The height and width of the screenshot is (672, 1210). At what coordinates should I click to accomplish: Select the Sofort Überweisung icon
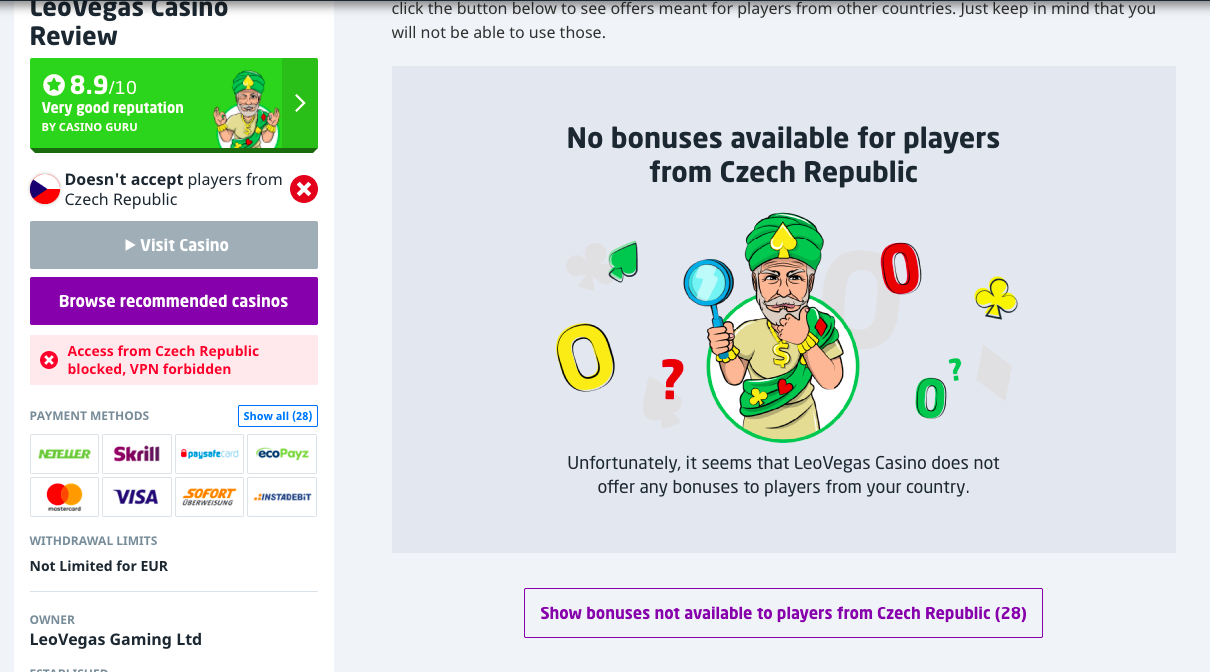(209, 496)
